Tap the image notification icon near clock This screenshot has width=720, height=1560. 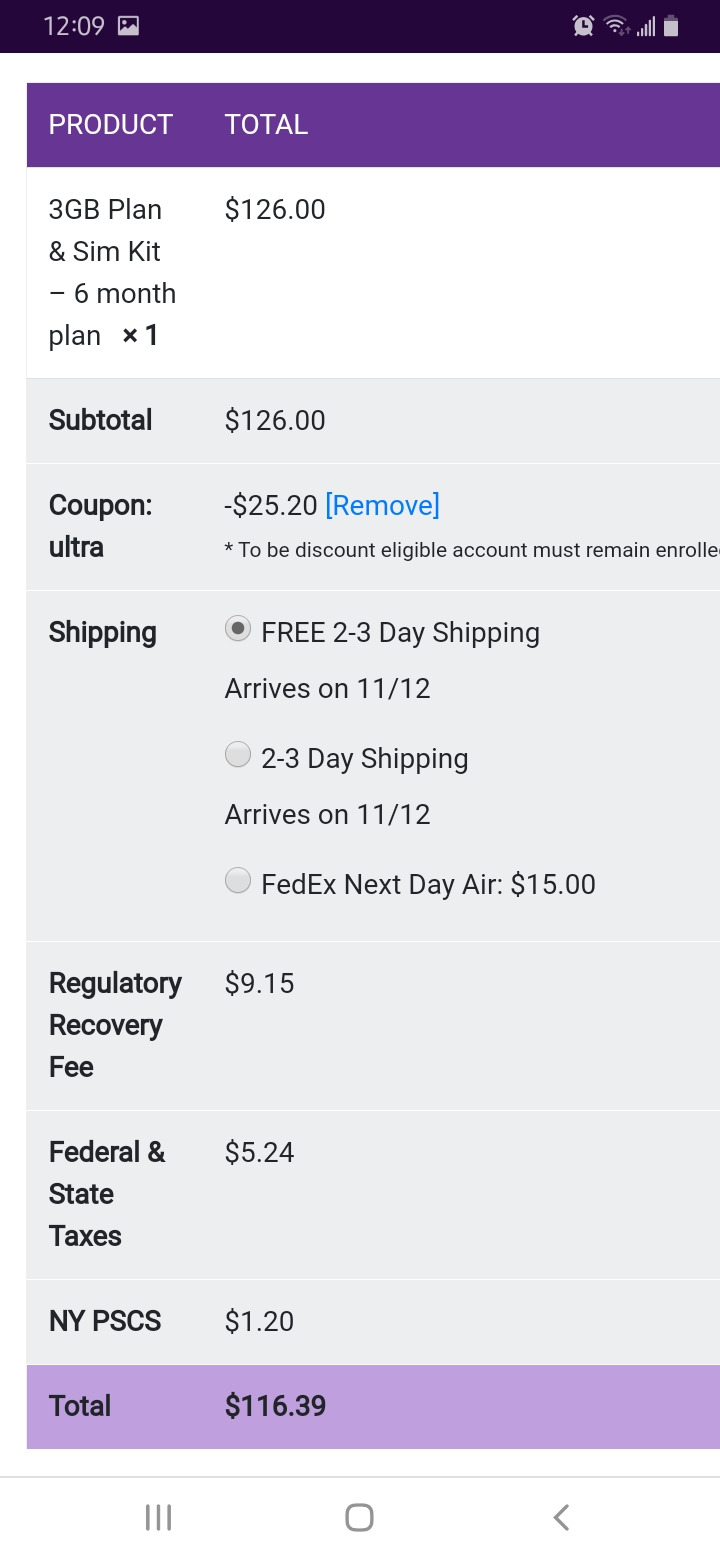pyautogui.click(x=128, y=26)
